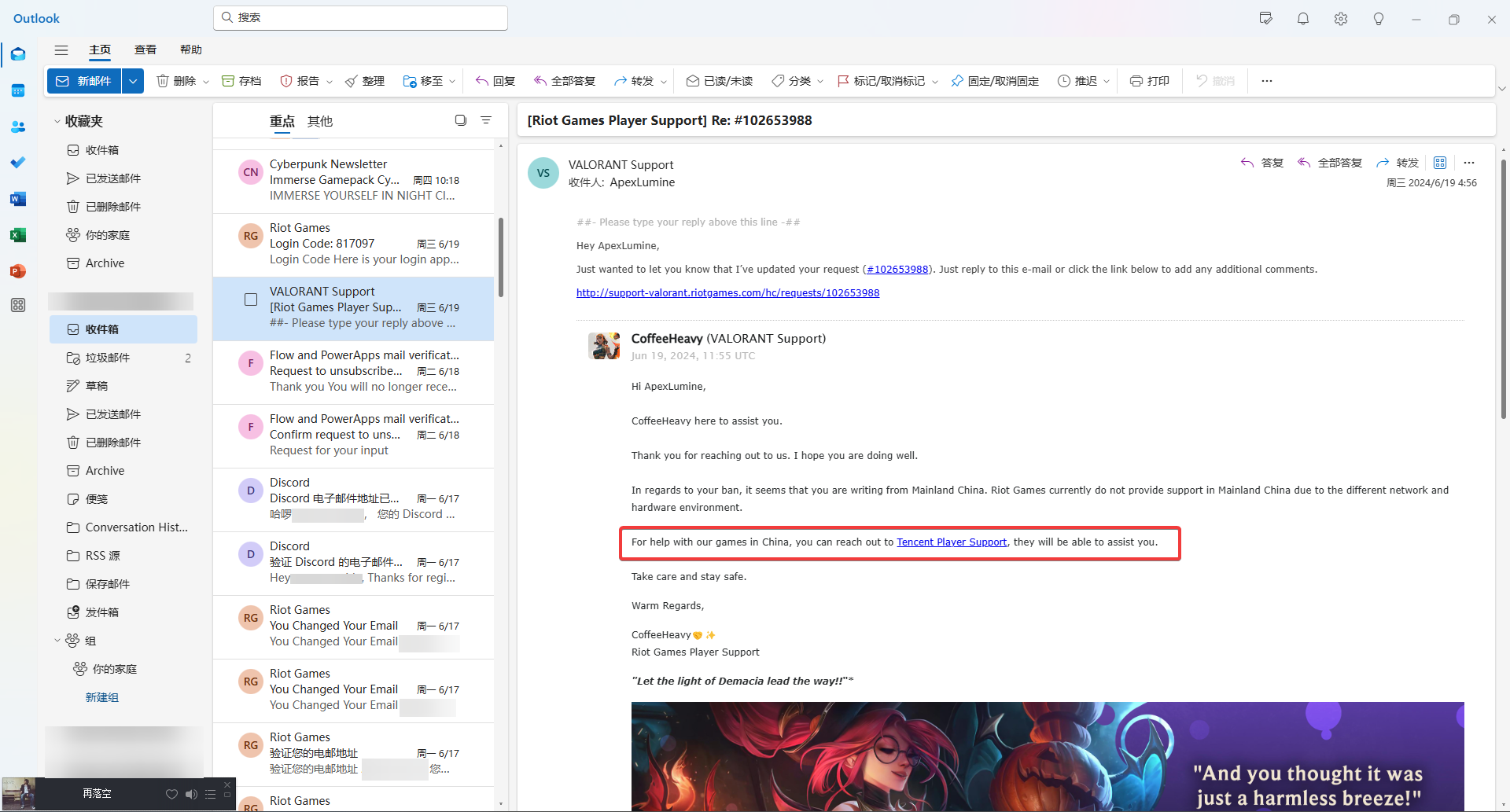Open the Tencent Player Support link

click(x=951, y=542)
